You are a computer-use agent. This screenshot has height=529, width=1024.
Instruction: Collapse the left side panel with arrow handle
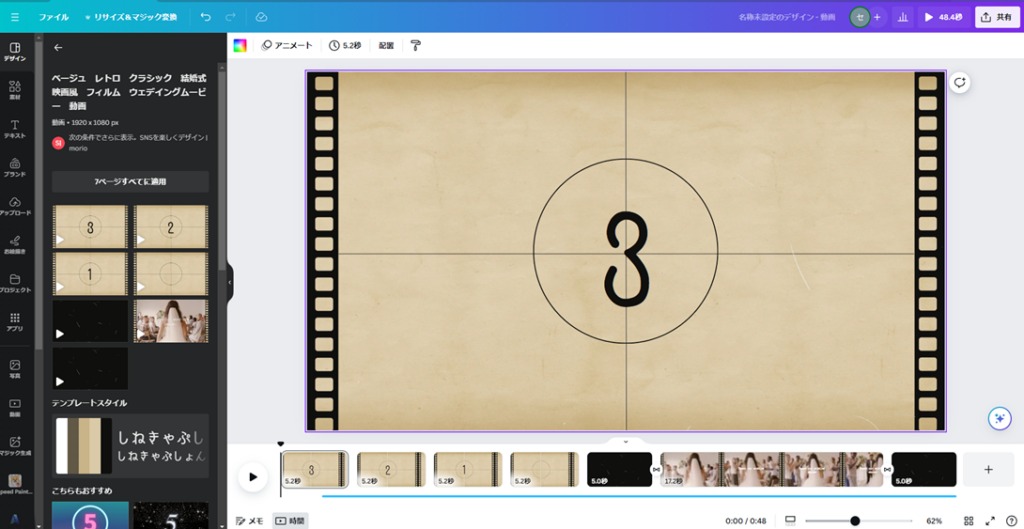click(x=229, y=282)
